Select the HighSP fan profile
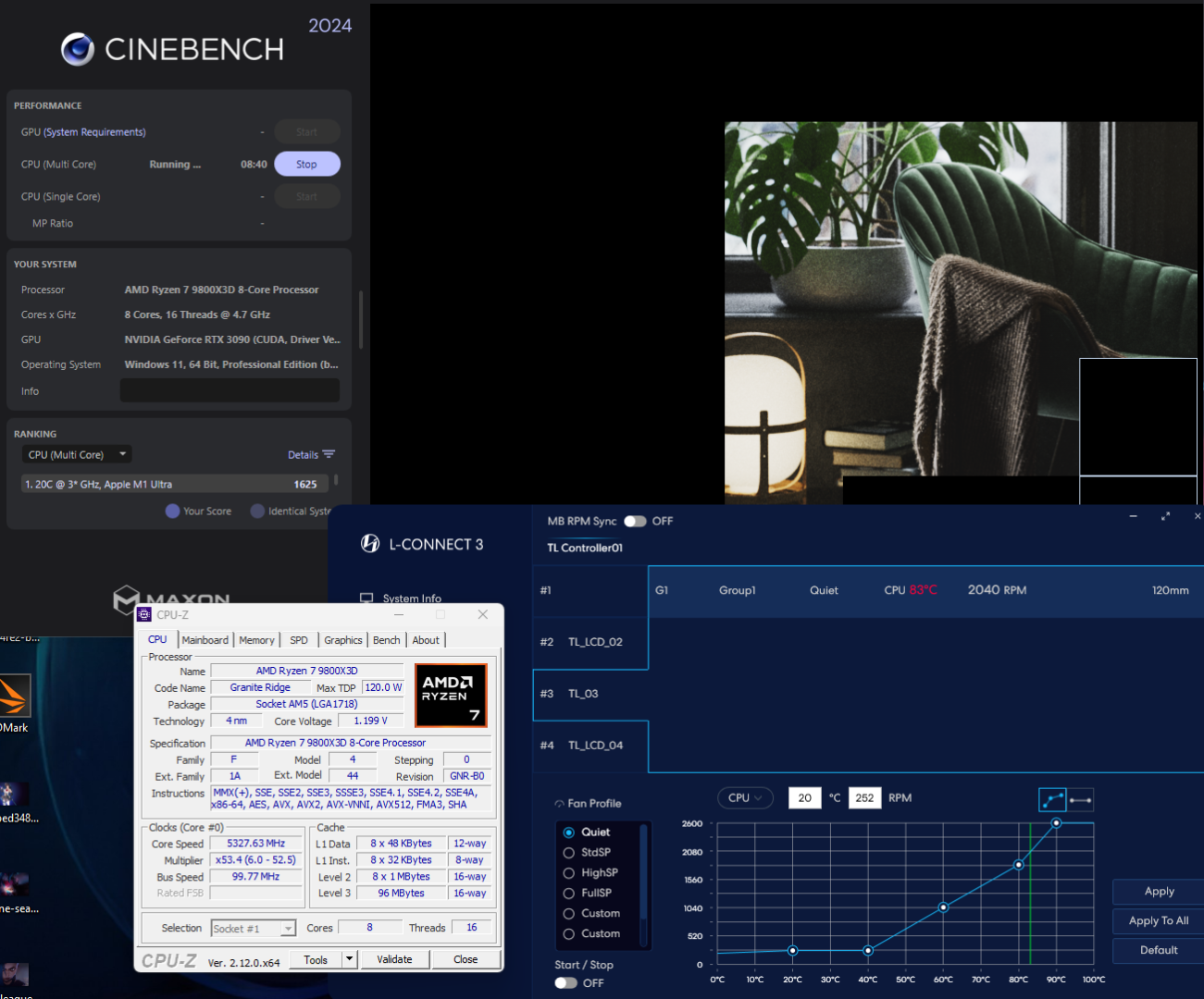The width and height of the screenshot is (1204, 999). (569, 873)
